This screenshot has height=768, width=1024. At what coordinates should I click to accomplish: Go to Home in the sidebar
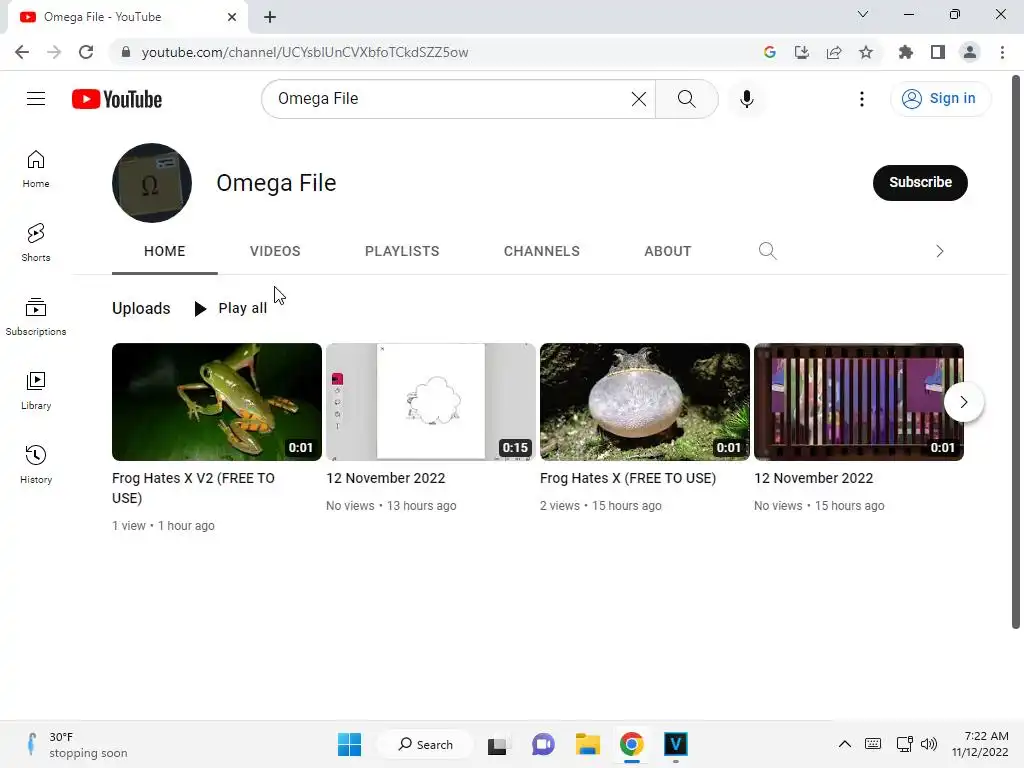(x=36, y=168)
